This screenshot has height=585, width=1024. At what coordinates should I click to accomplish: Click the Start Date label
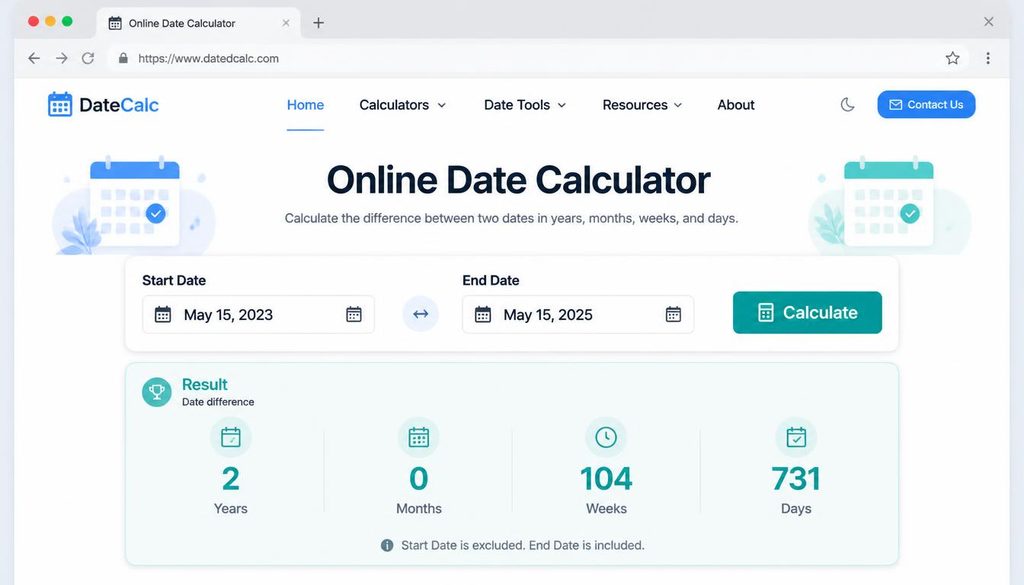click(x=174, y=281)
